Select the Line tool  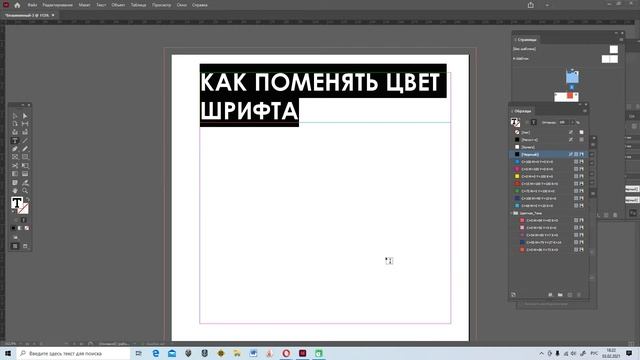click(25, 141)
